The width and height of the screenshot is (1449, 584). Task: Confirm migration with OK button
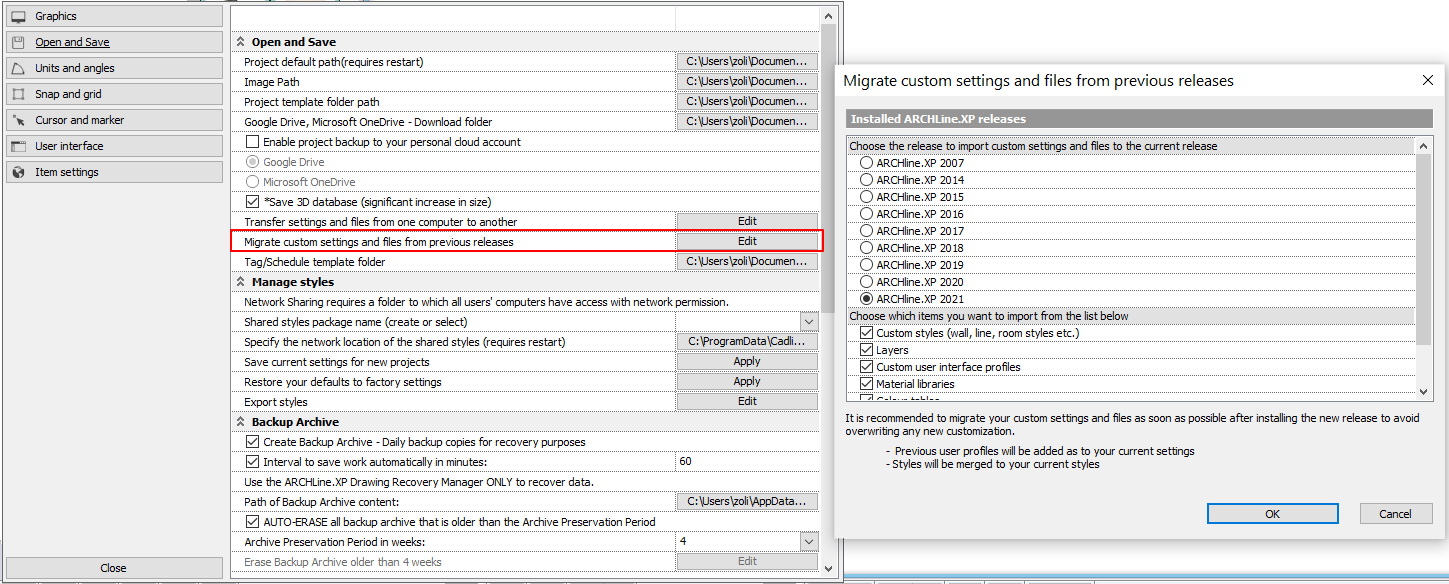tap(1273, 514)
